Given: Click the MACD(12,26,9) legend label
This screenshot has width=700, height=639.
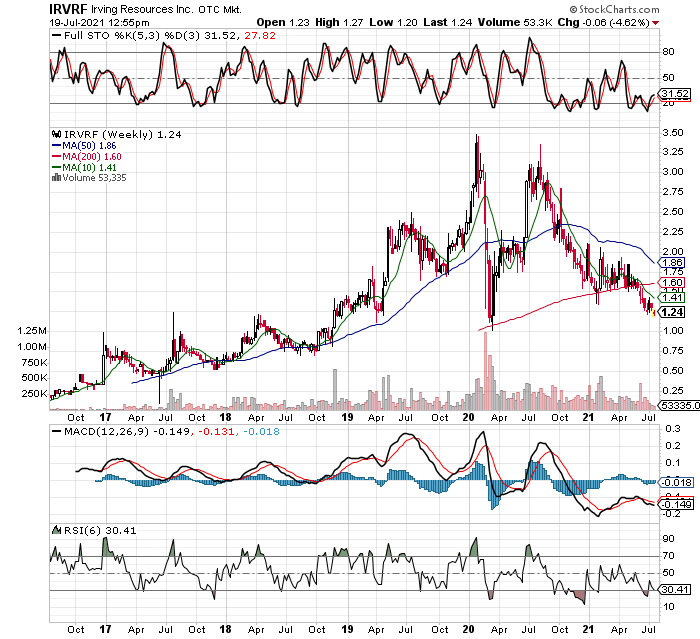Looking at the screenshot, I should click(x=106, y=432).
